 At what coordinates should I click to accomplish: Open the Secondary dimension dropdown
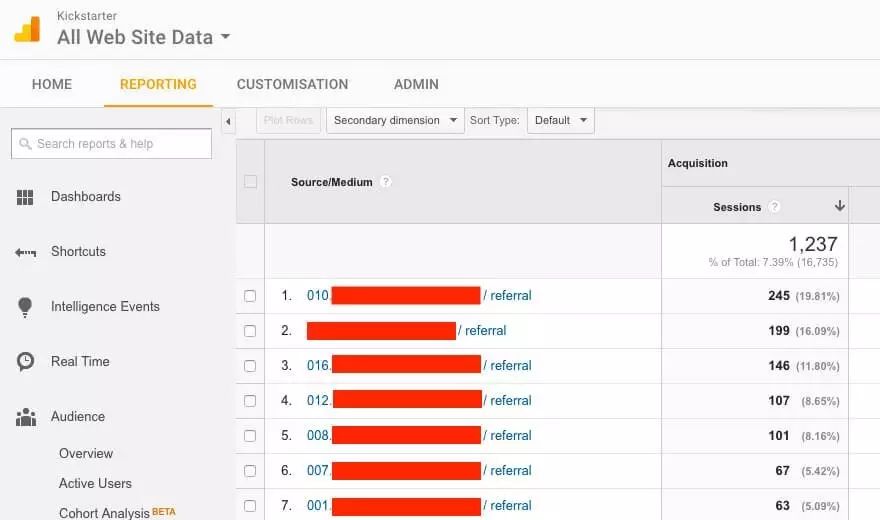[x=395, y=121]
